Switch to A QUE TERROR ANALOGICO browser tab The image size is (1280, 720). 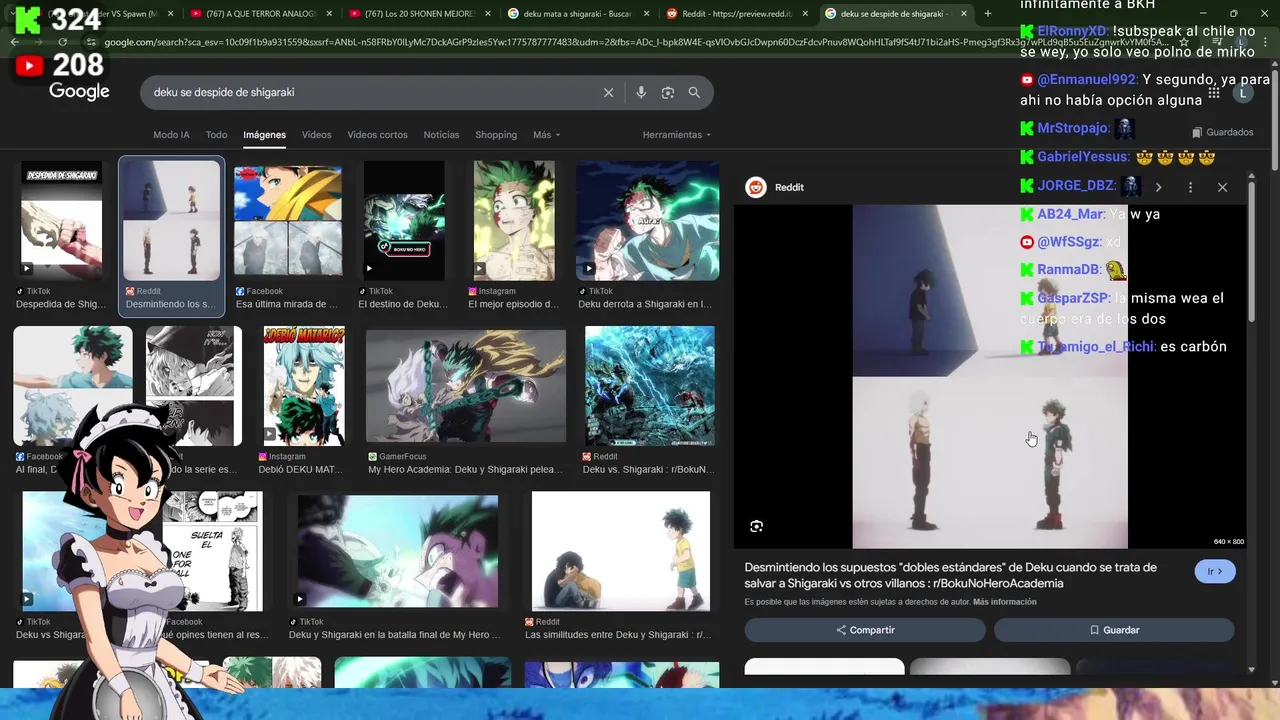tap(260, 14)
